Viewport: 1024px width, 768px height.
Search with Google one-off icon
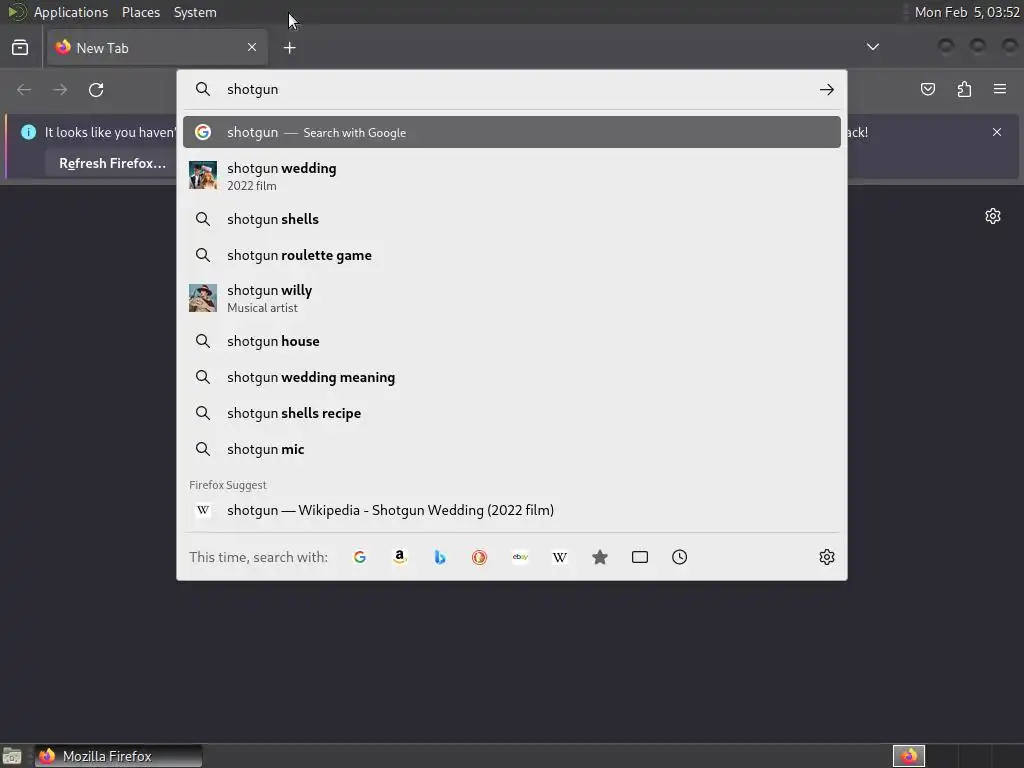[360, 557]
